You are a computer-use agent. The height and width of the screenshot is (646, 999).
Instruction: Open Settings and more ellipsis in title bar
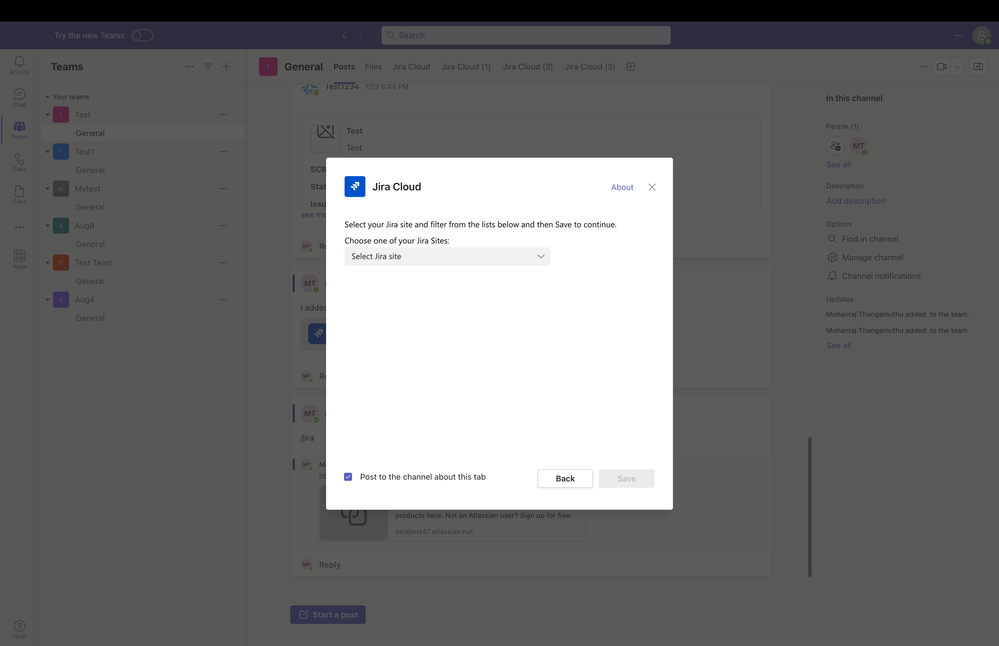958,36
